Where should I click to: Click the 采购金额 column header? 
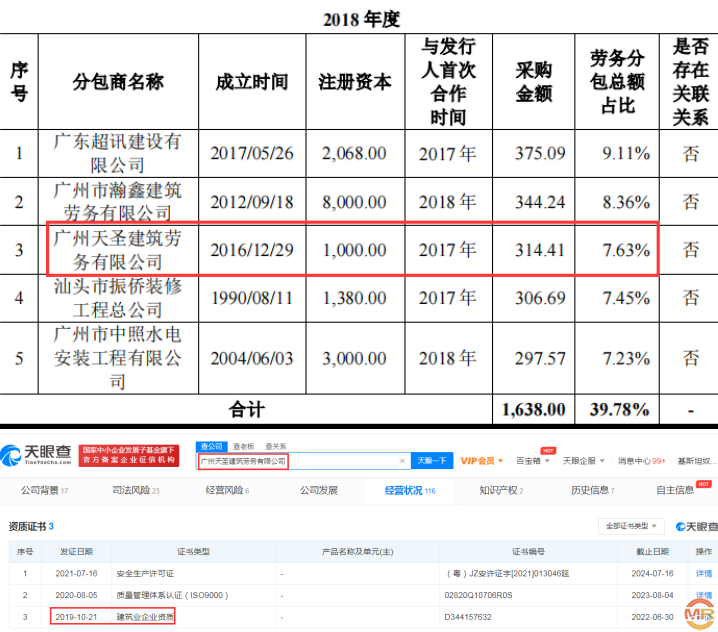point(533,82)
